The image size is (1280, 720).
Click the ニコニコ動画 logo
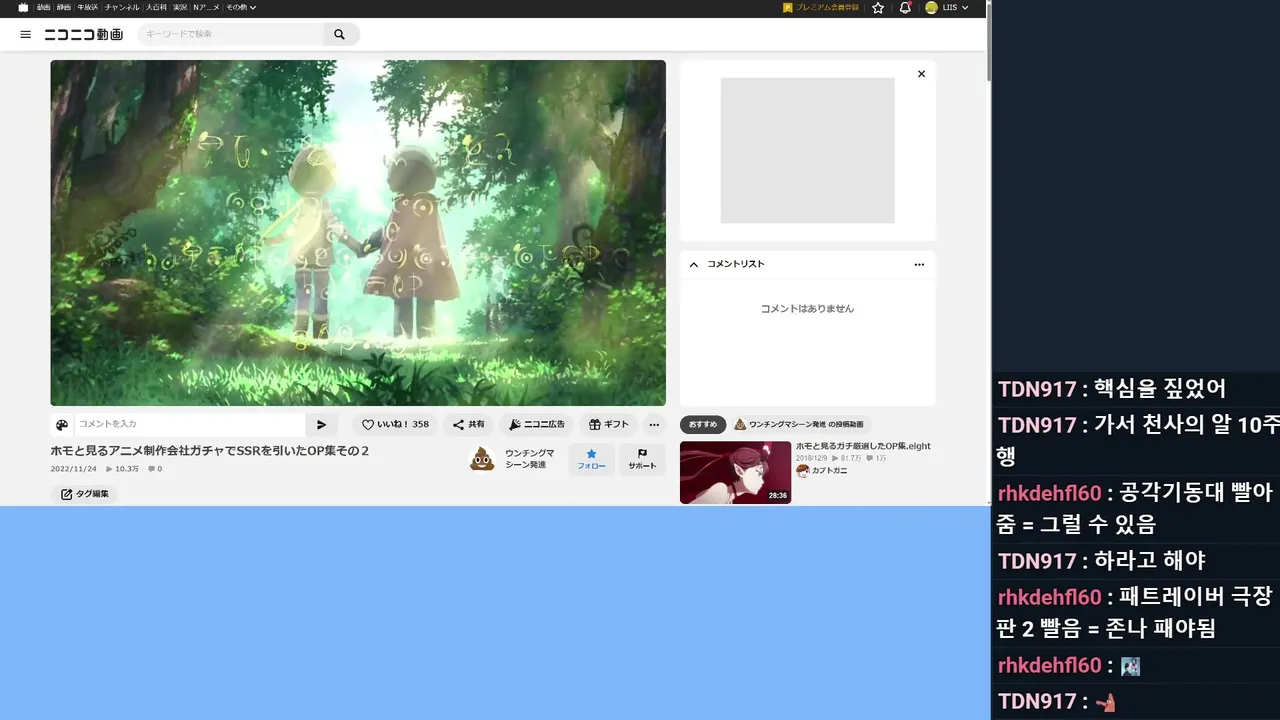(x=83, y=34)
